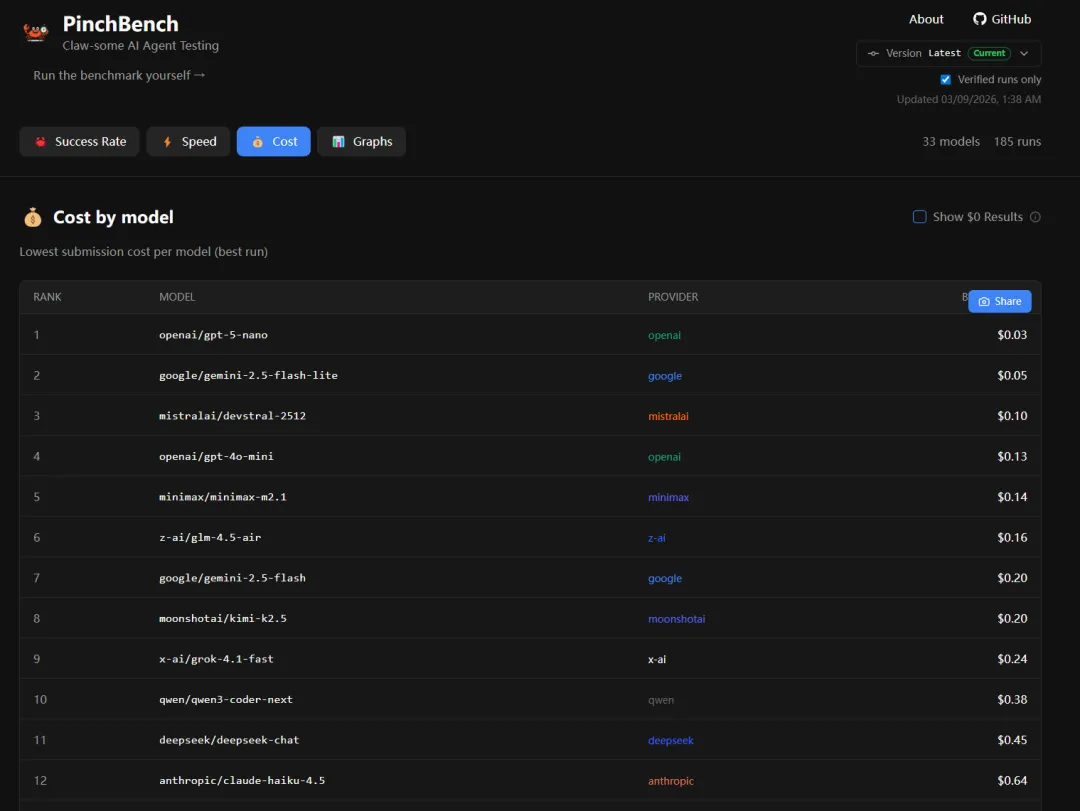Select the anthropic/claude-haiku-4.5 model name

tap(242, 781)
